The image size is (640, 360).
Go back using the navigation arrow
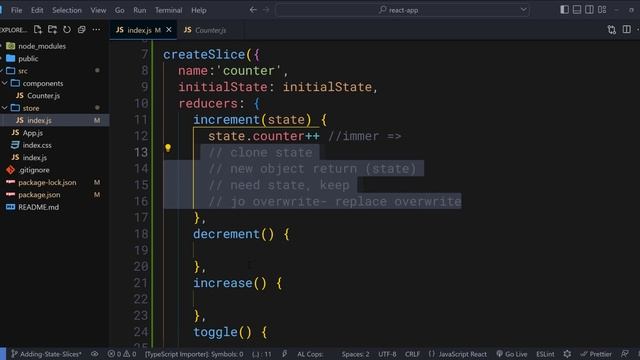253,10
